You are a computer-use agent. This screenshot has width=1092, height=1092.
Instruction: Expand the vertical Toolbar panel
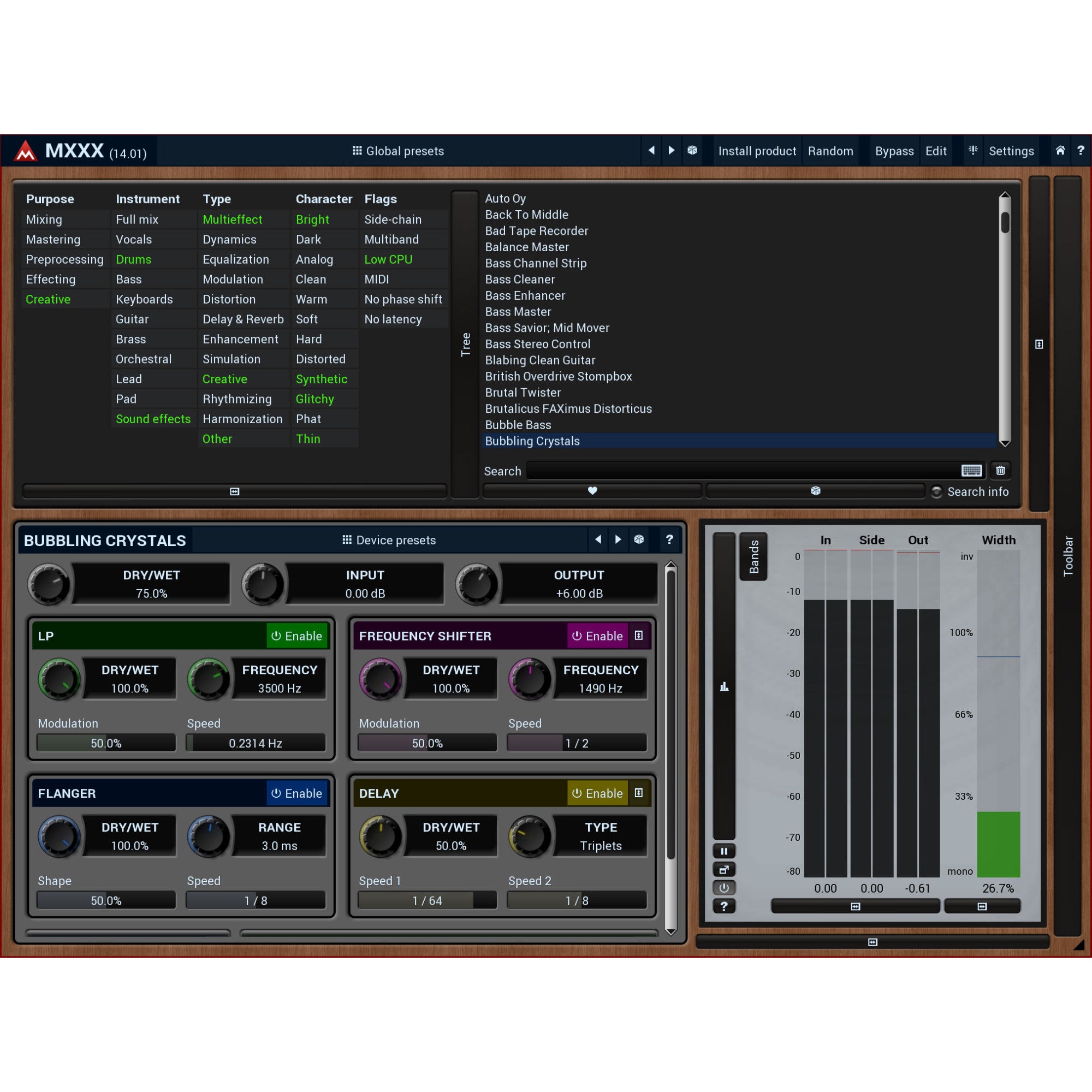click(x=1067, y=556)
